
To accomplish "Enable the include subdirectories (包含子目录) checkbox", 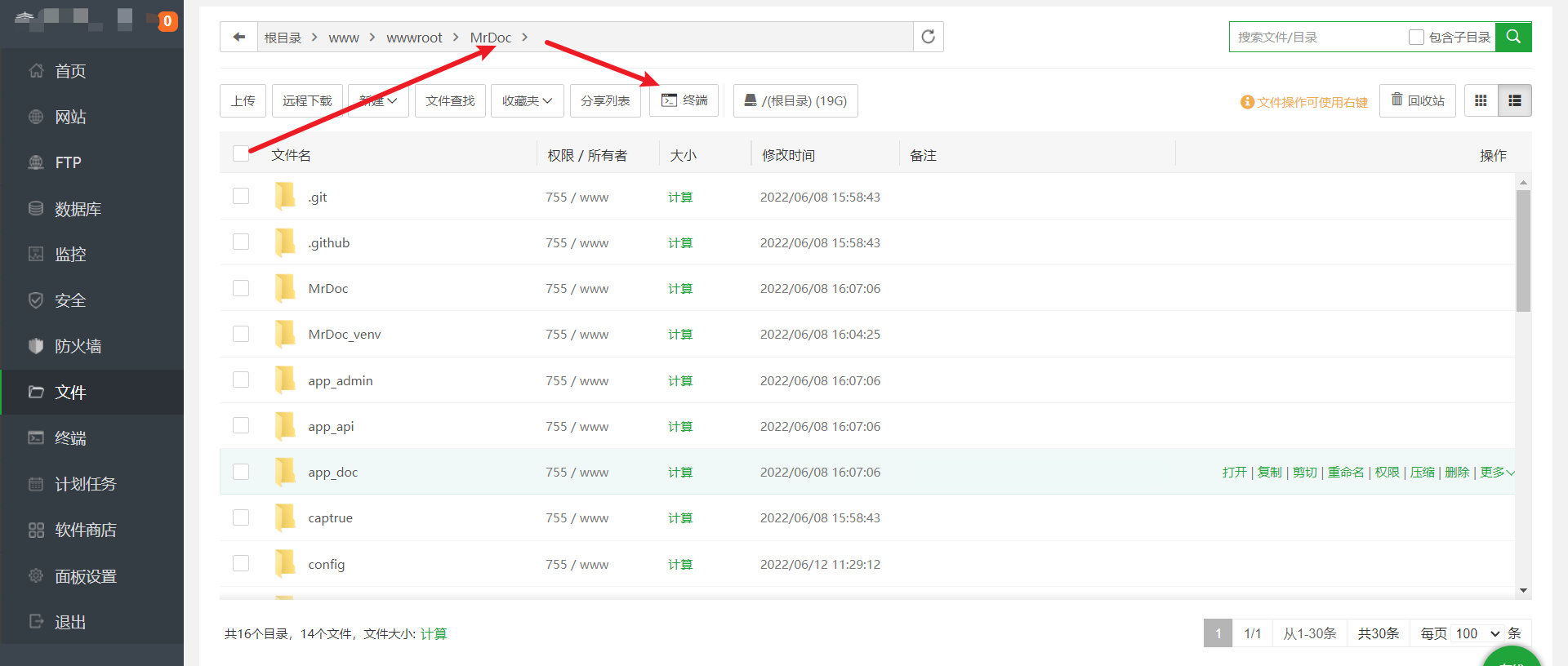I will 1416,38.
